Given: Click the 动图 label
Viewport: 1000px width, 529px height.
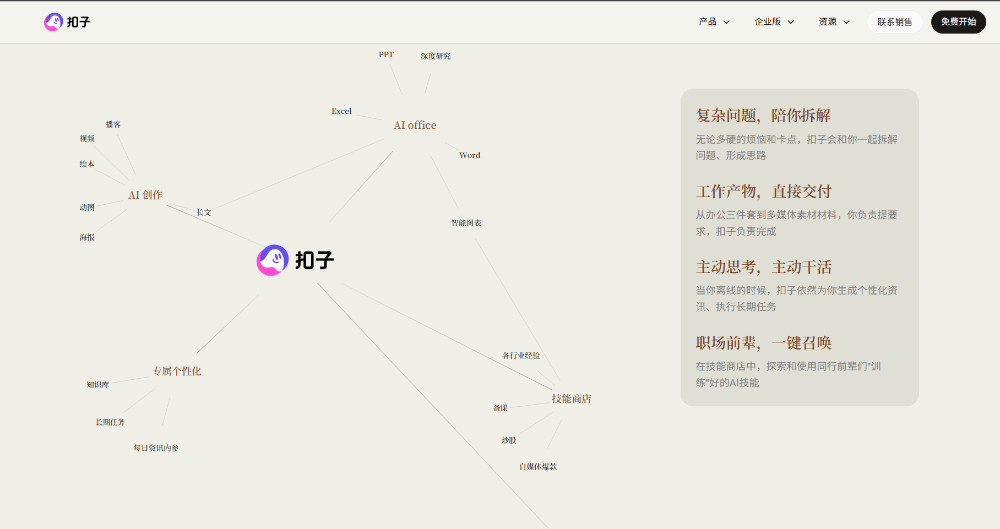Looking at the screenshot, I should tap(87, 207).
